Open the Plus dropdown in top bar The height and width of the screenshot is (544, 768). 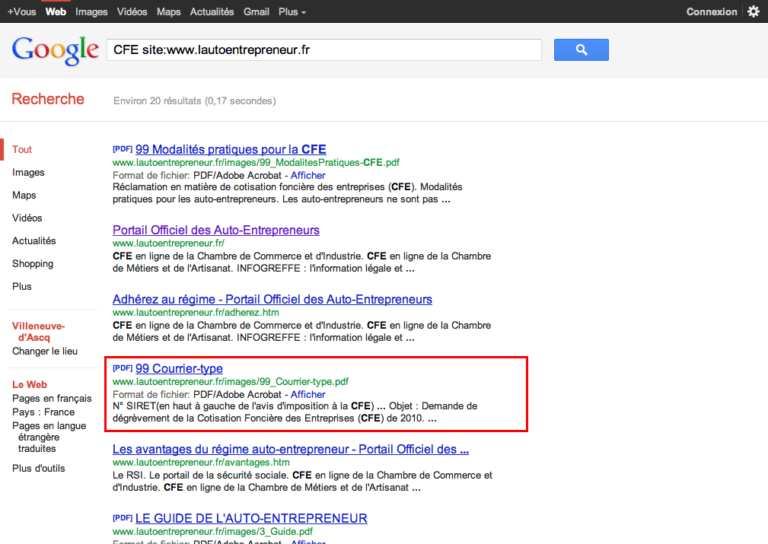point(292,12)
